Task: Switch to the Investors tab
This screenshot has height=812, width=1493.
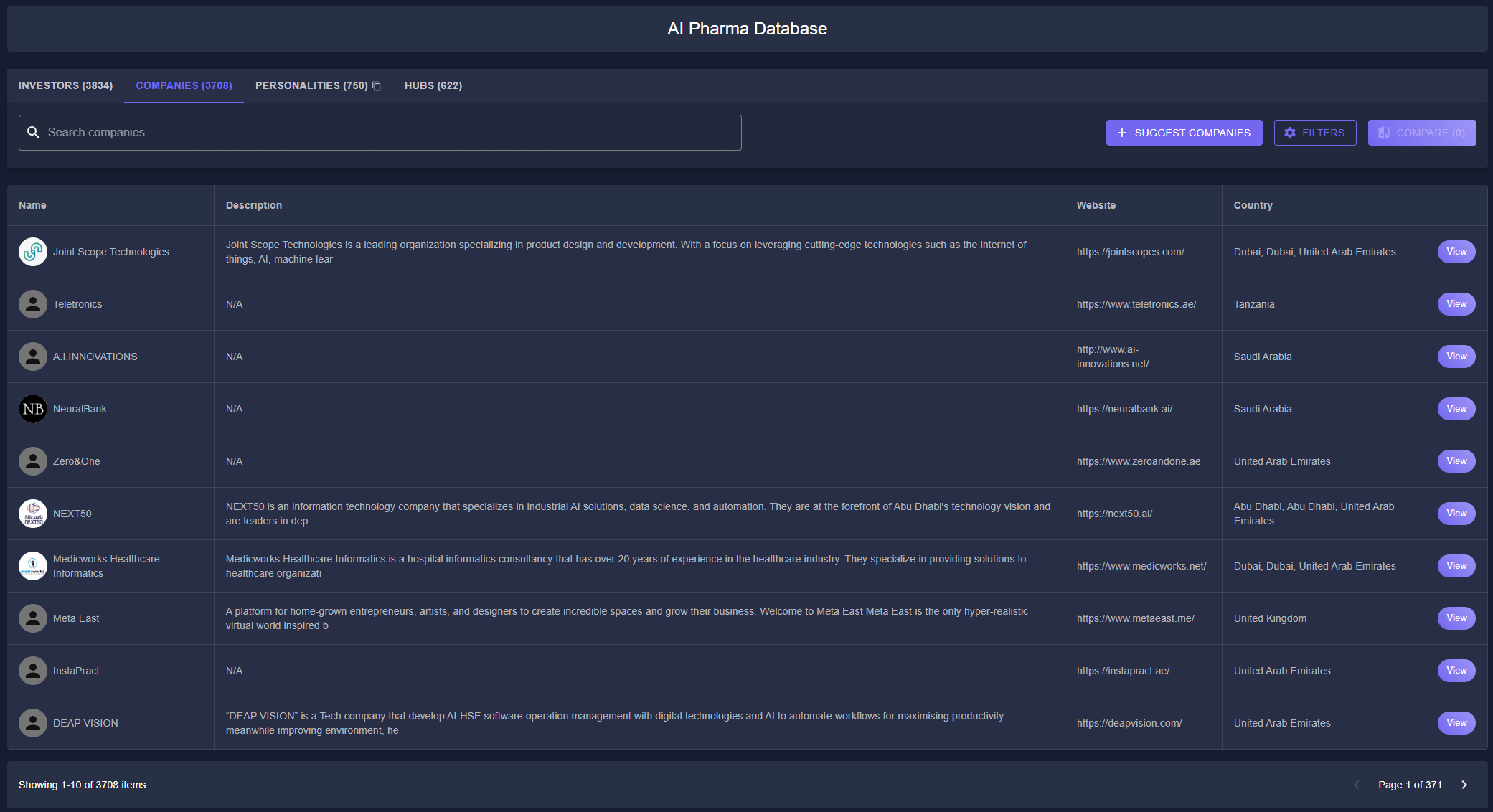Action: point(65,85)
